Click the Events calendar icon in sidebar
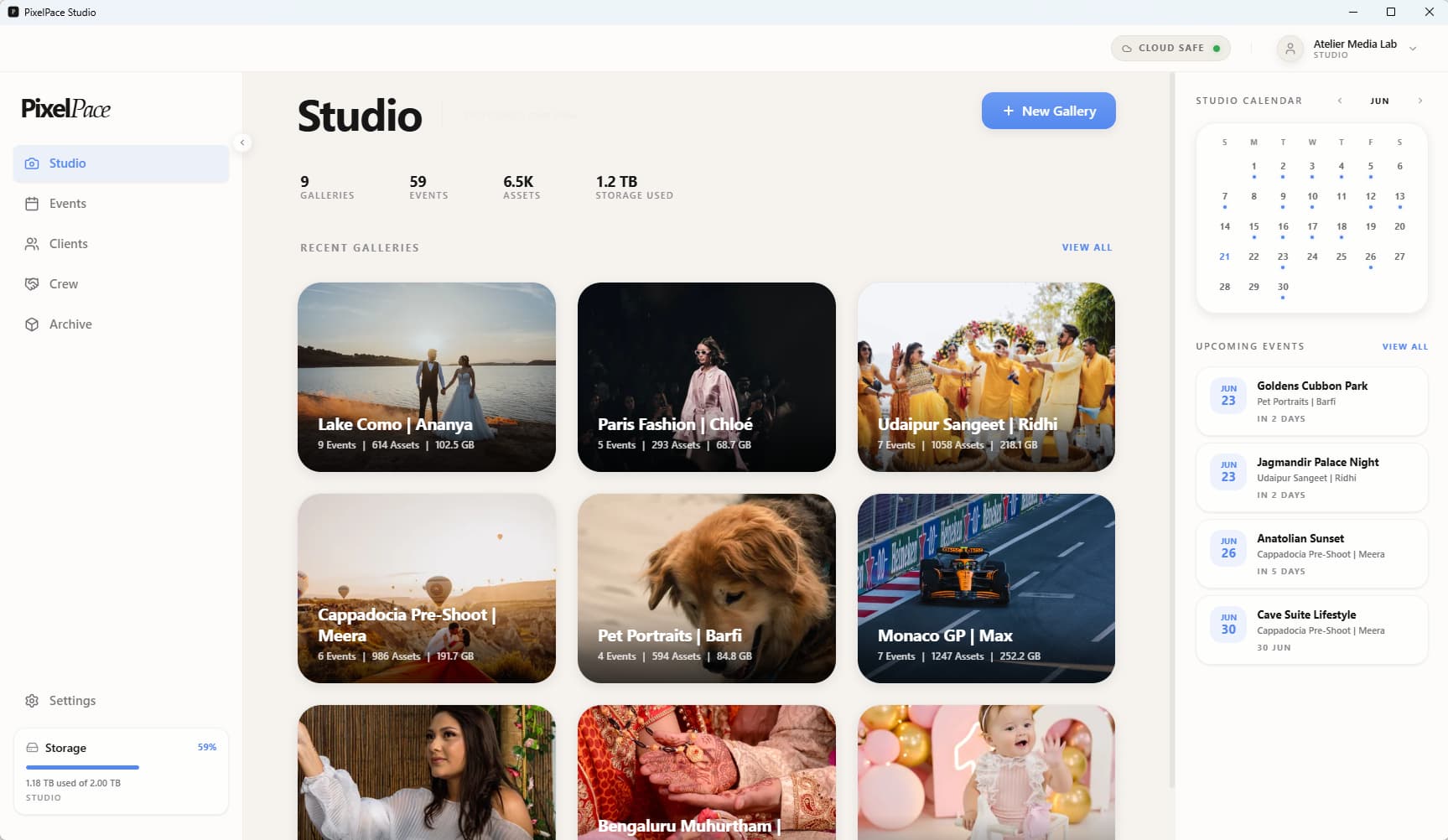Image resolution: width=1448 pixels, height=840 pixels. (32, 204)
